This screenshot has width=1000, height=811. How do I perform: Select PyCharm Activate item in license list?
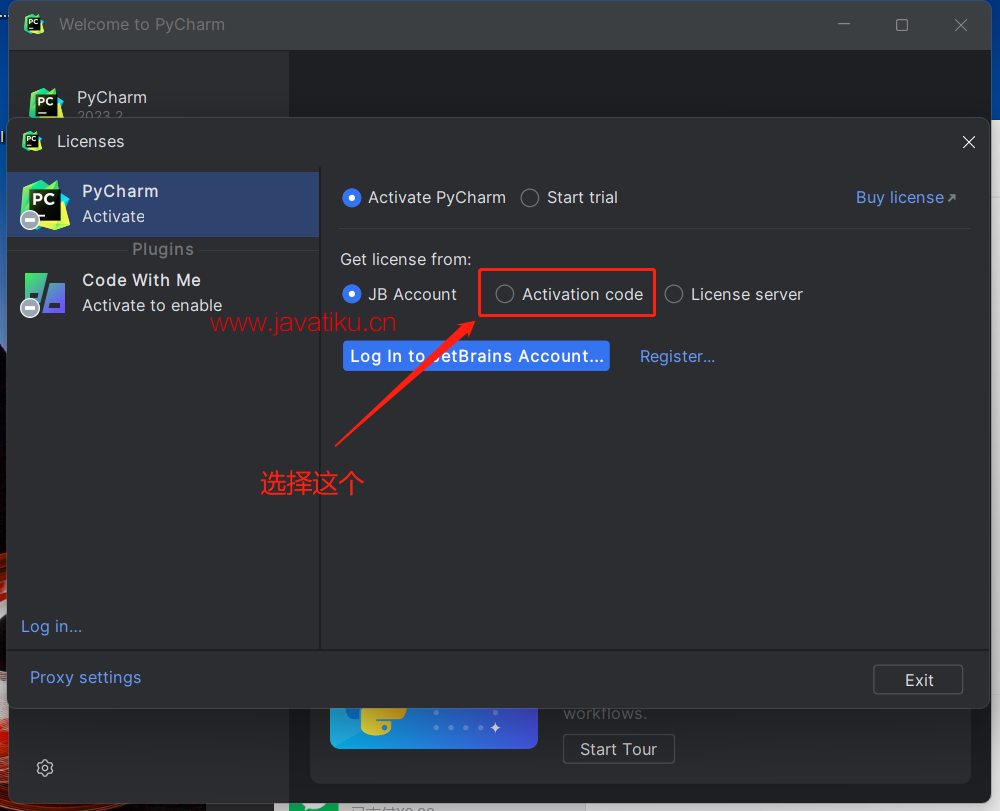[x=163, y=204]
